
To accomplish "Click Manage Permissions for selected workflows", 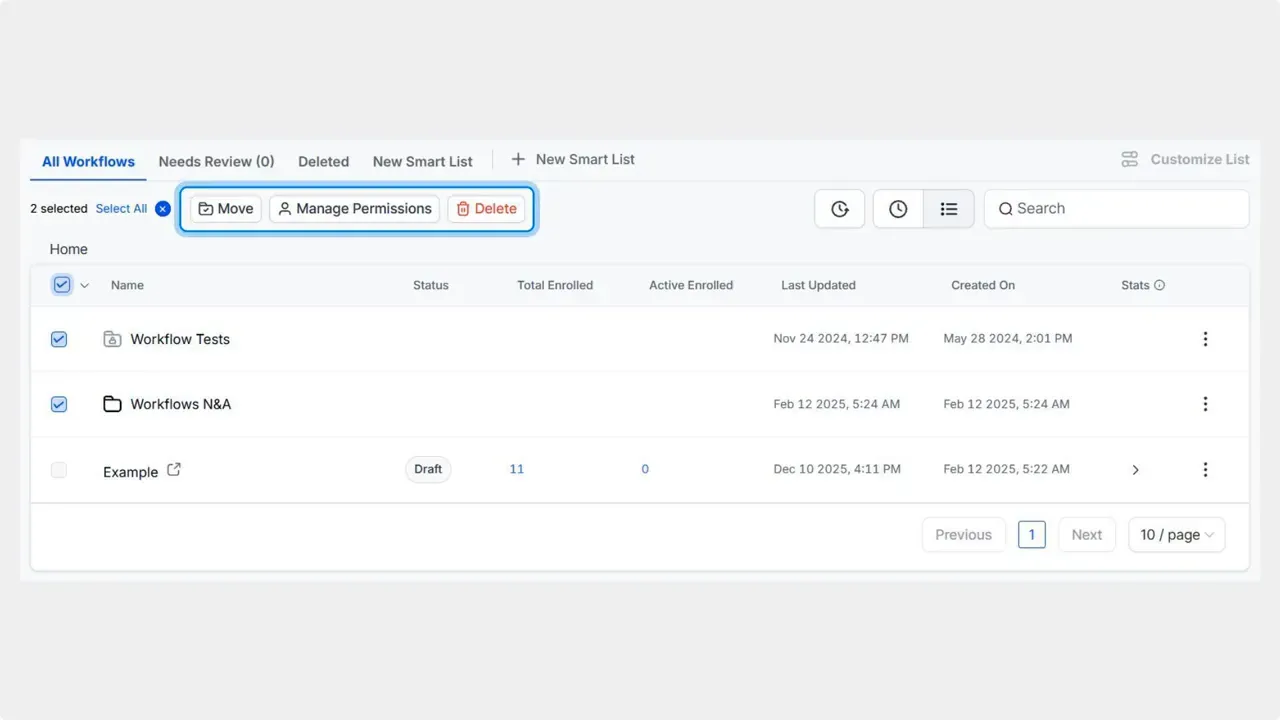I will 354,208.
